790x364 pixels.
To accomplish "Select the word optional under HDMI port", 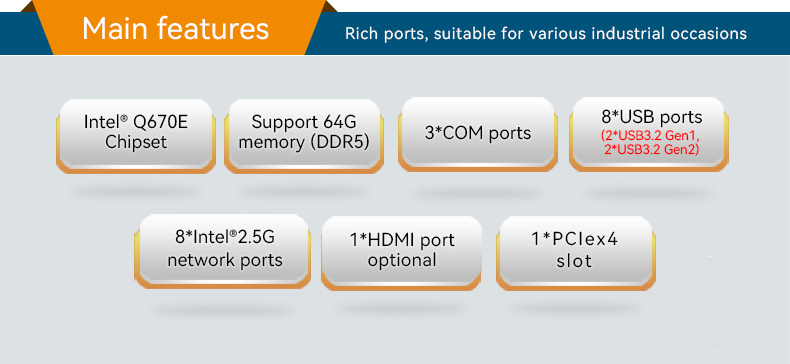I will (402, 260).
